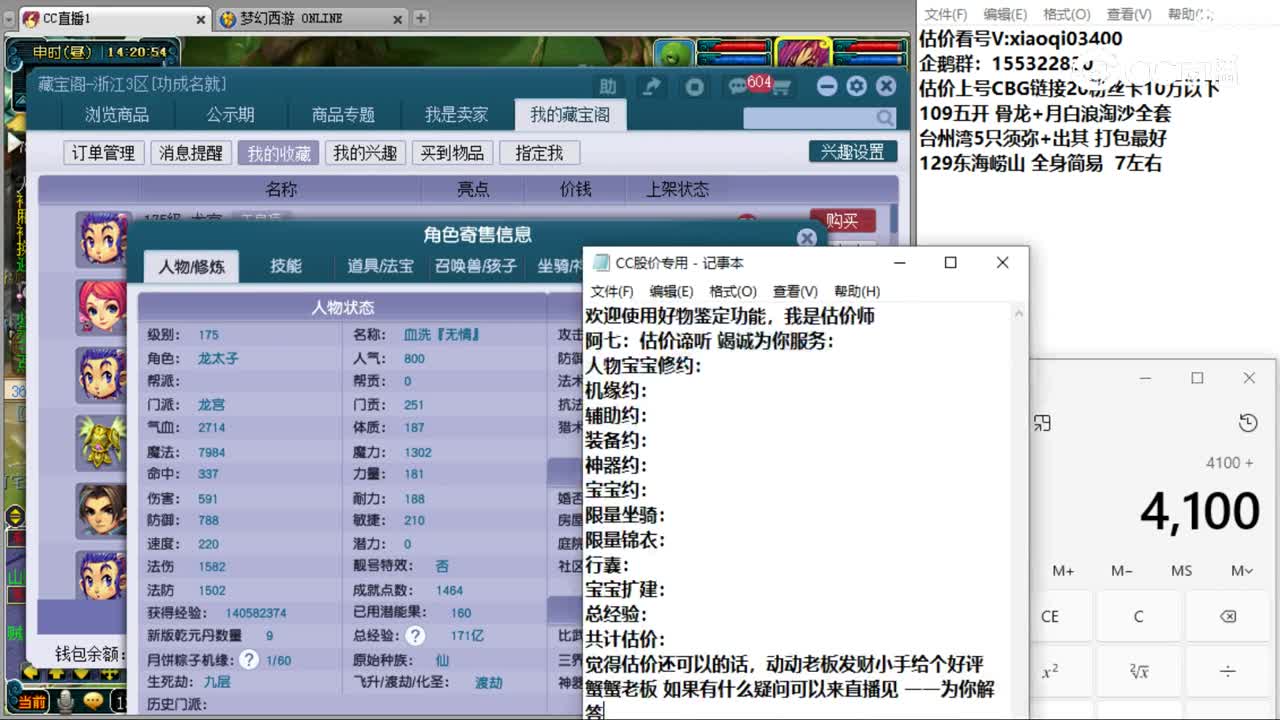Open the message bubble with 604 badge
Viewport: 1280px width, 720px height.
point(741,86)
